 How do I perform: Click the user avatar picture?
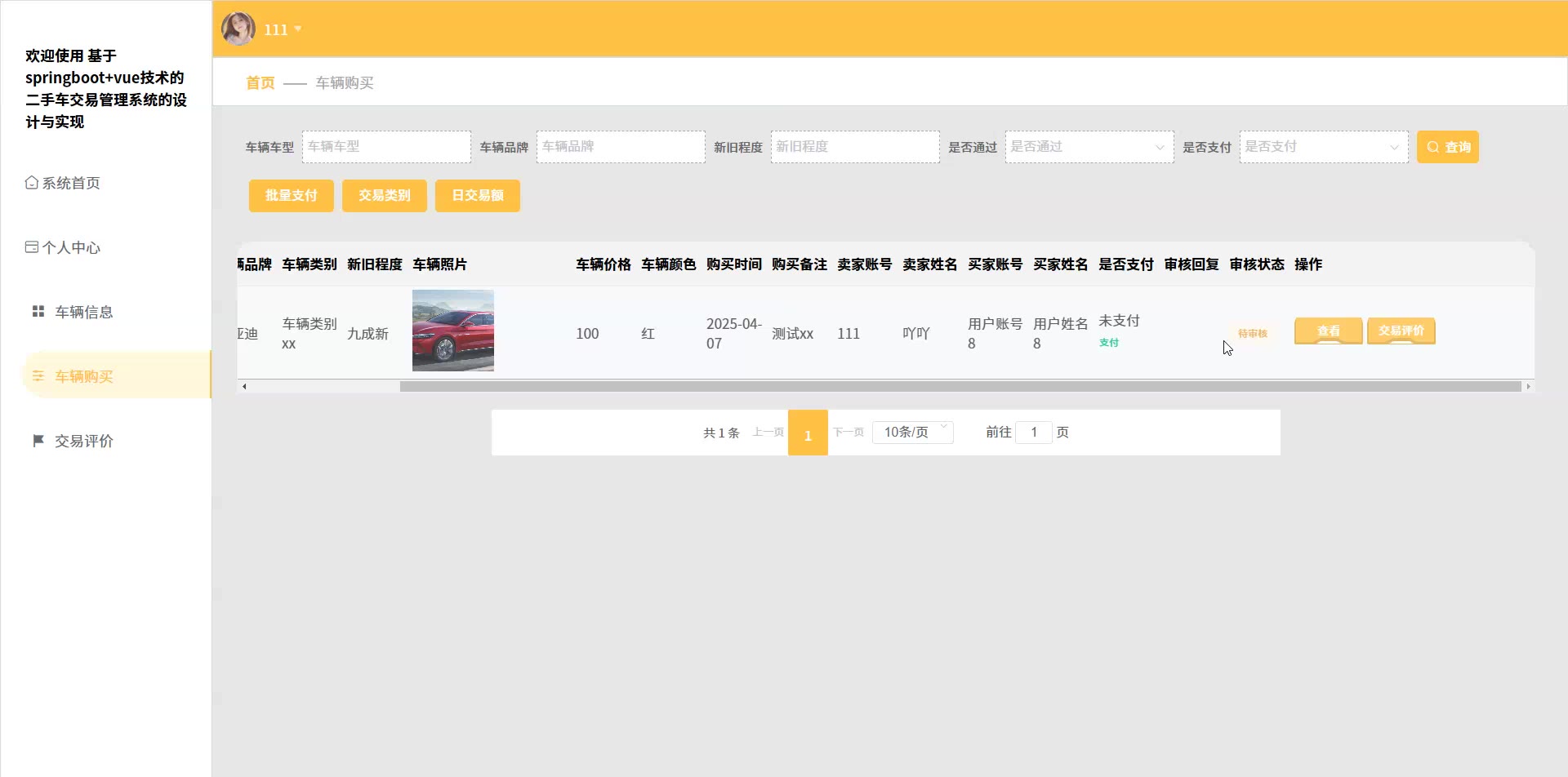tap(238, 29)
